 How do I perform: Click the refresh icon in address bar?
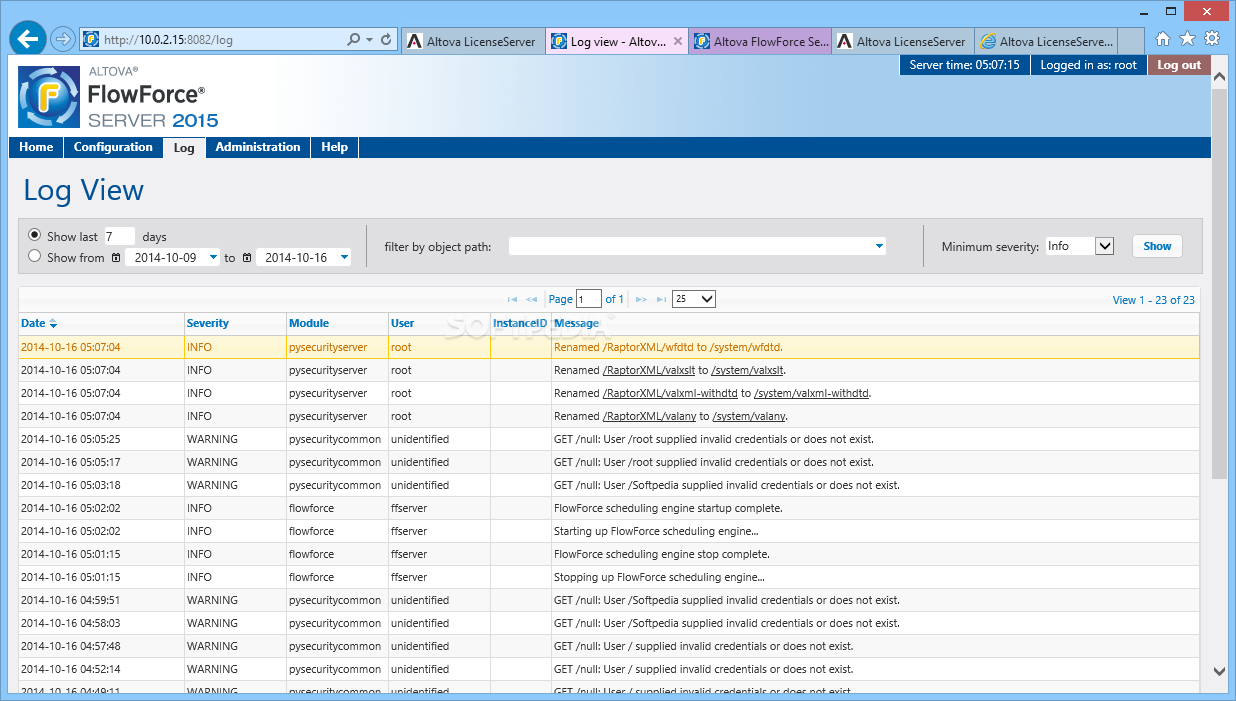pyautogui.click(x=387, y=40)
